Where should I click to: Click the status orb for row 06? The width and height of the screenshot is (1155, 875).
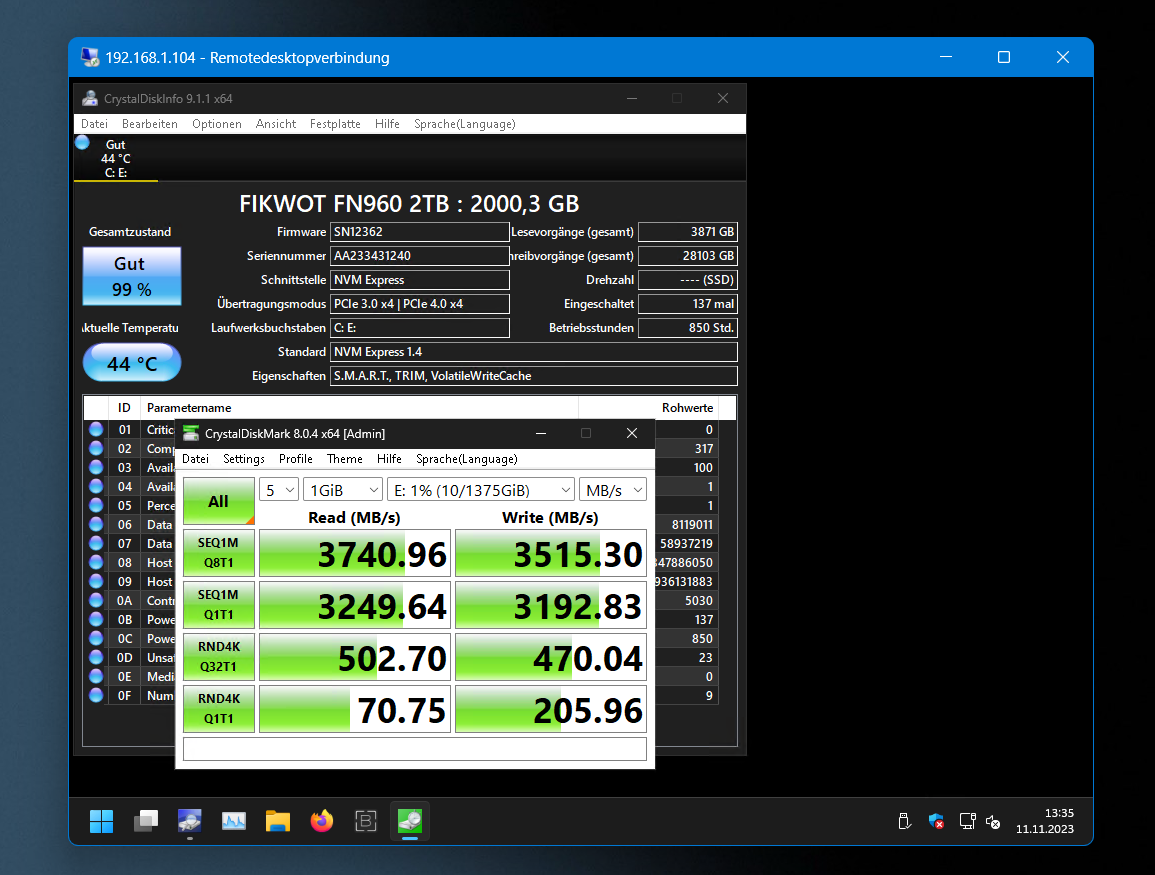96,524
